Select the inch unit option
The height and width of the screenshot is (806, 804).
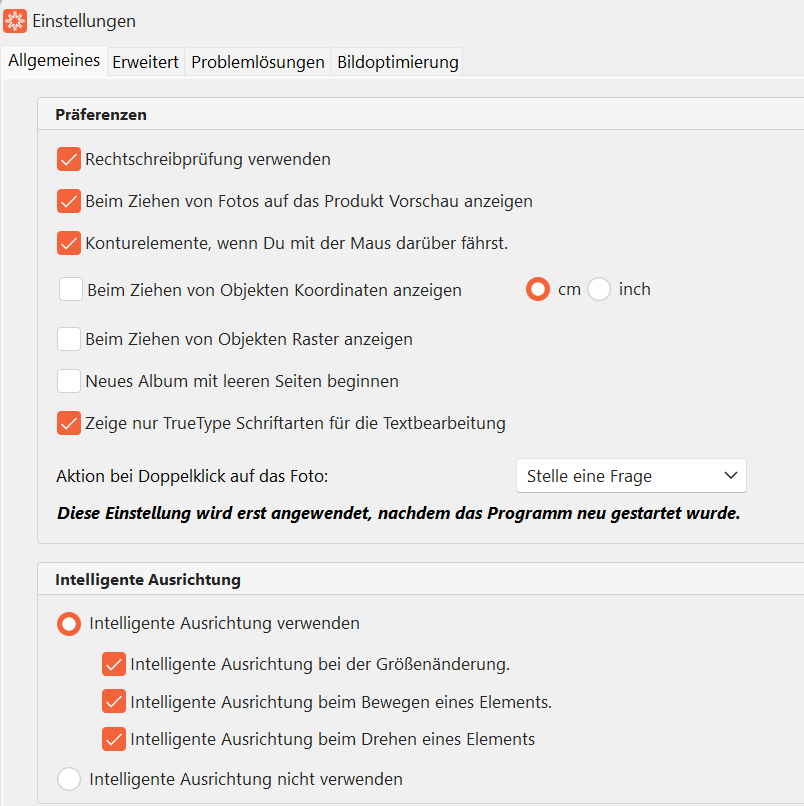click(599, 289)
